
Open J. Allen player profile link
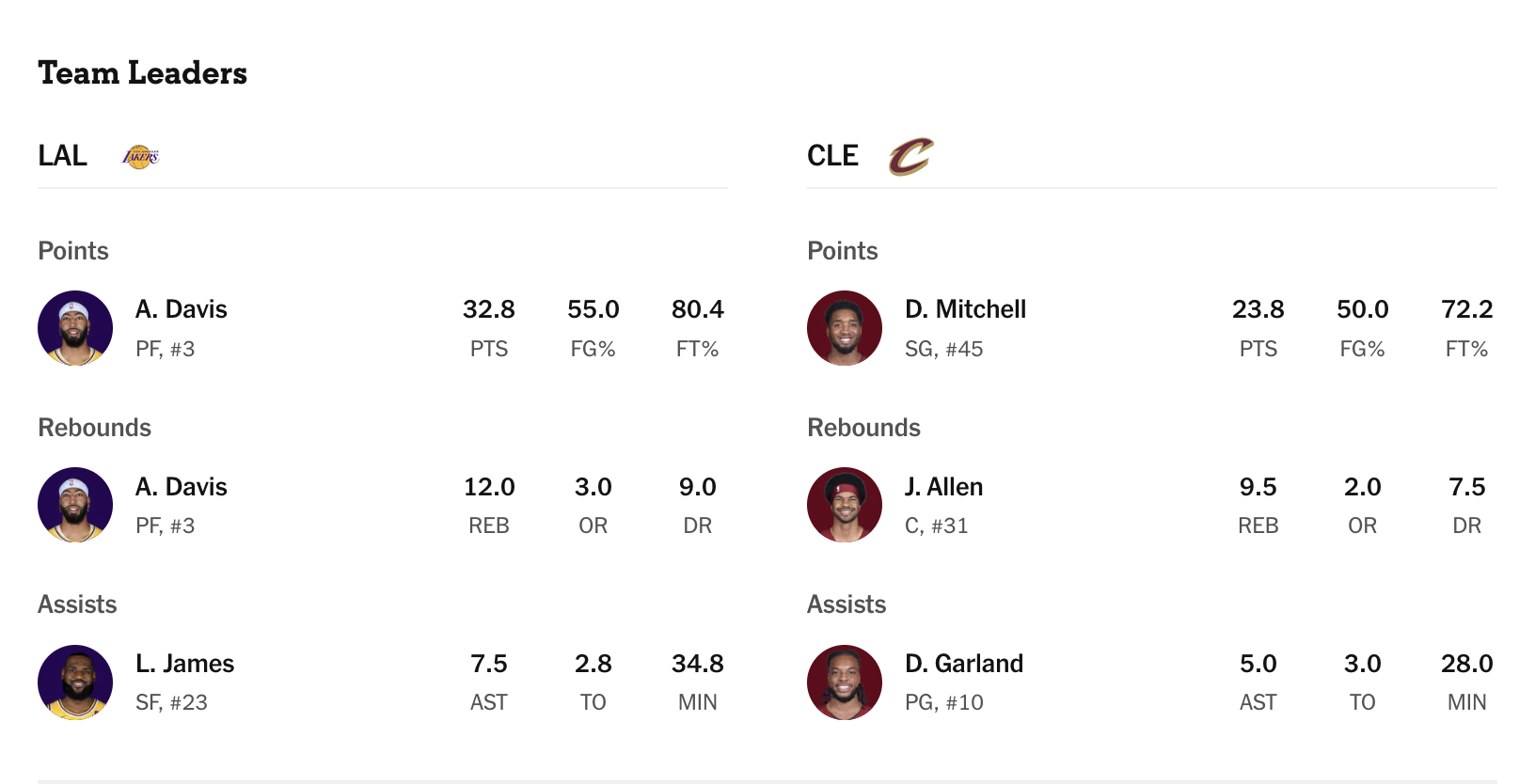[x=943, y=487]
